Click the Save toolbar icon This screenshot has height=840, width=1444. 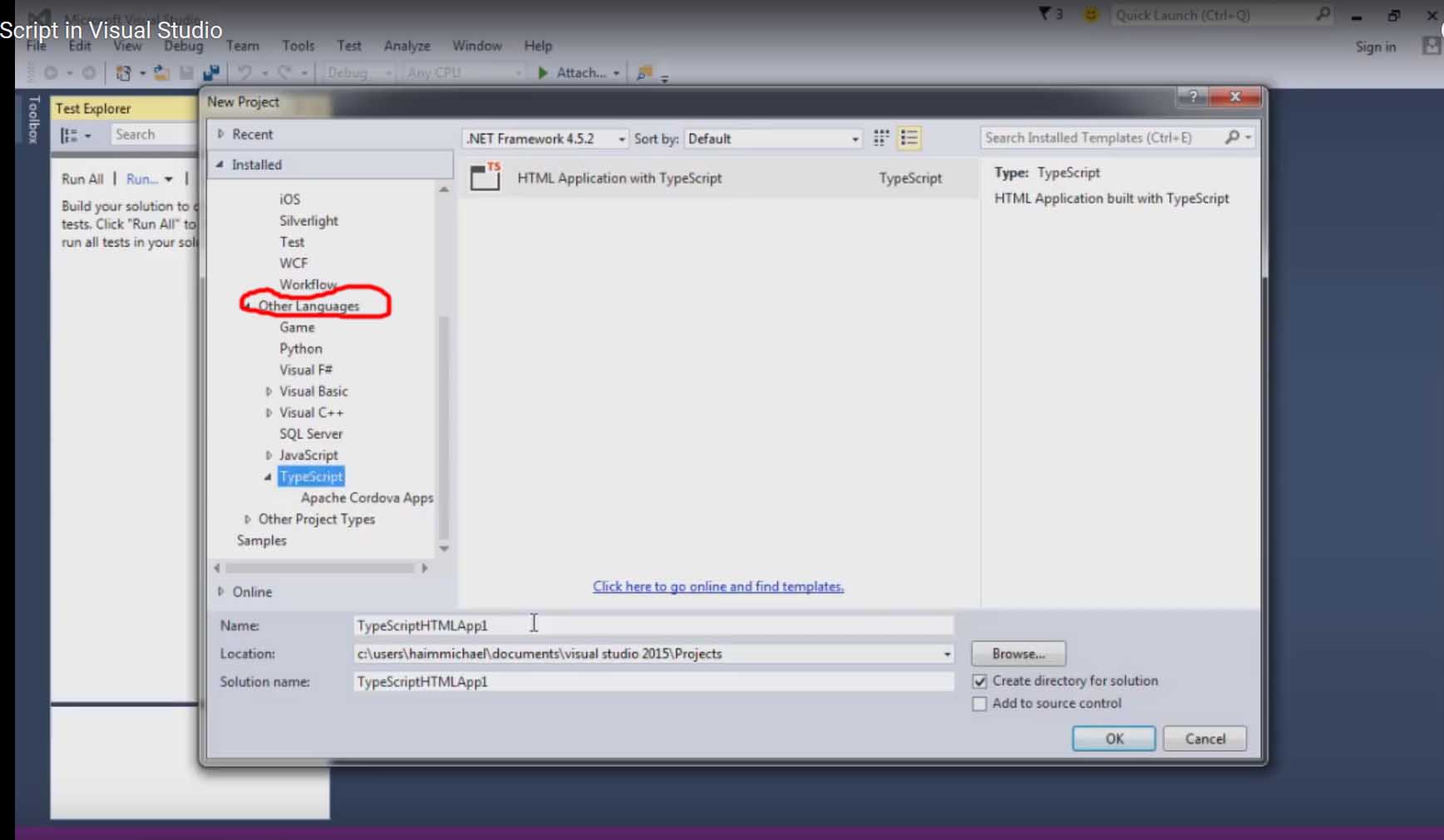coord(186,73)
